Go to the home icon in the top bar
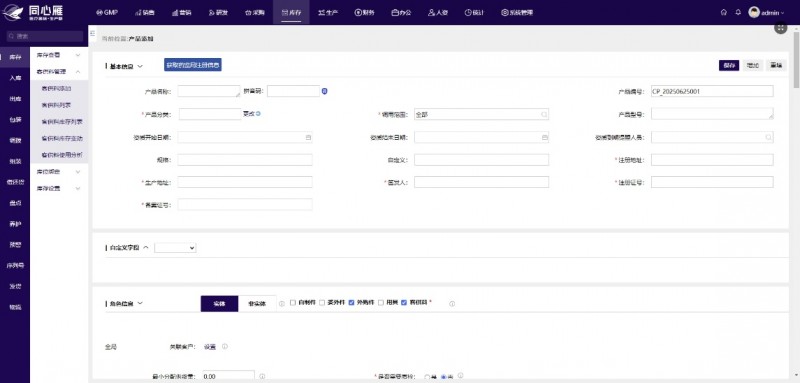800x383 pixels. click(723, 12)
